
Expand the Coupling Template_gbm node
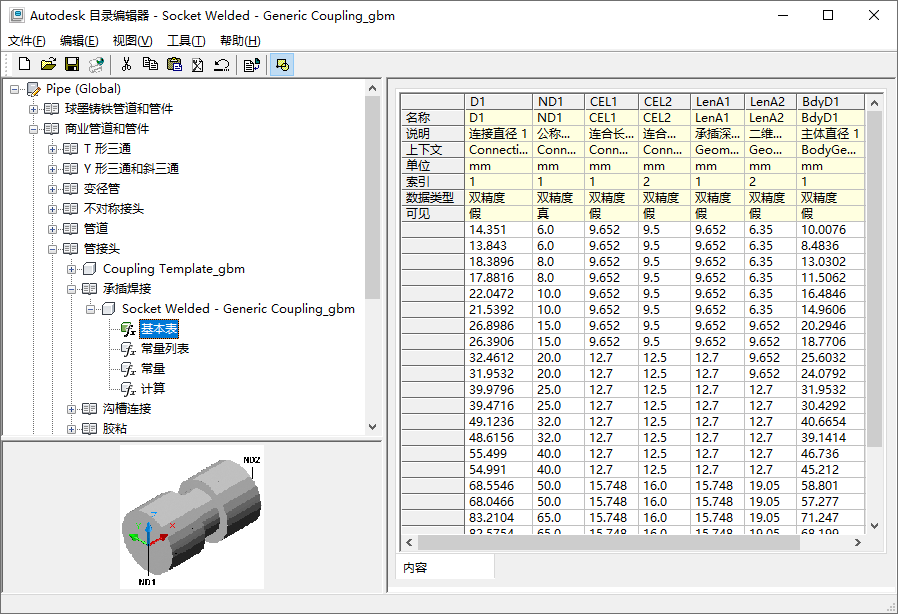[71, 269]
